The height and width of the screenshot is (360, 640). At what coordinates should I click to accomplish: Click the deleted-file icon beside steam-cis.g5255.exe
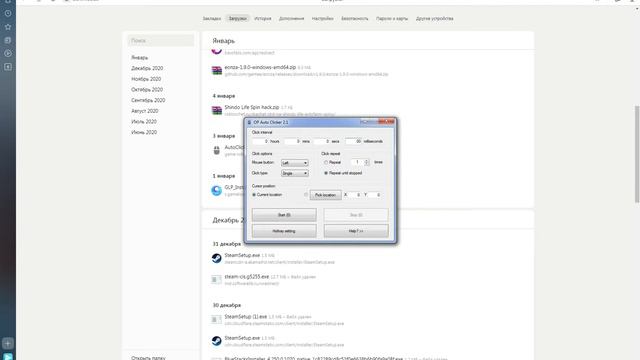click(x=216, y=280)
